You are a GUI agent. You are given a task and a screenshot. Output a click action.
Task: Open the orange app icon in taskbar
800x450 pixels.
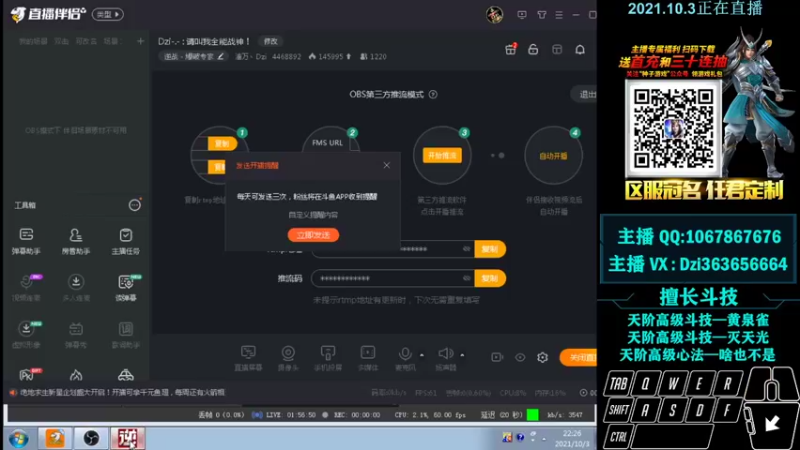click(x=55, y=438)
